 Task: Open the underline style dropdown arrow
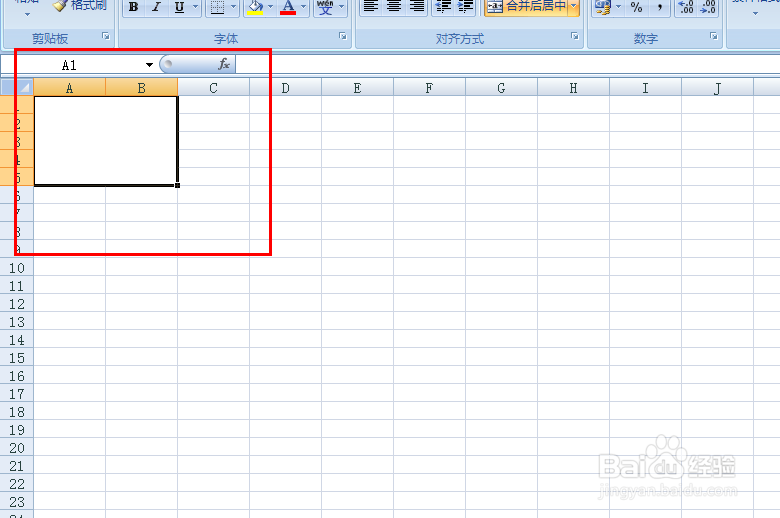tap(195, 7)
